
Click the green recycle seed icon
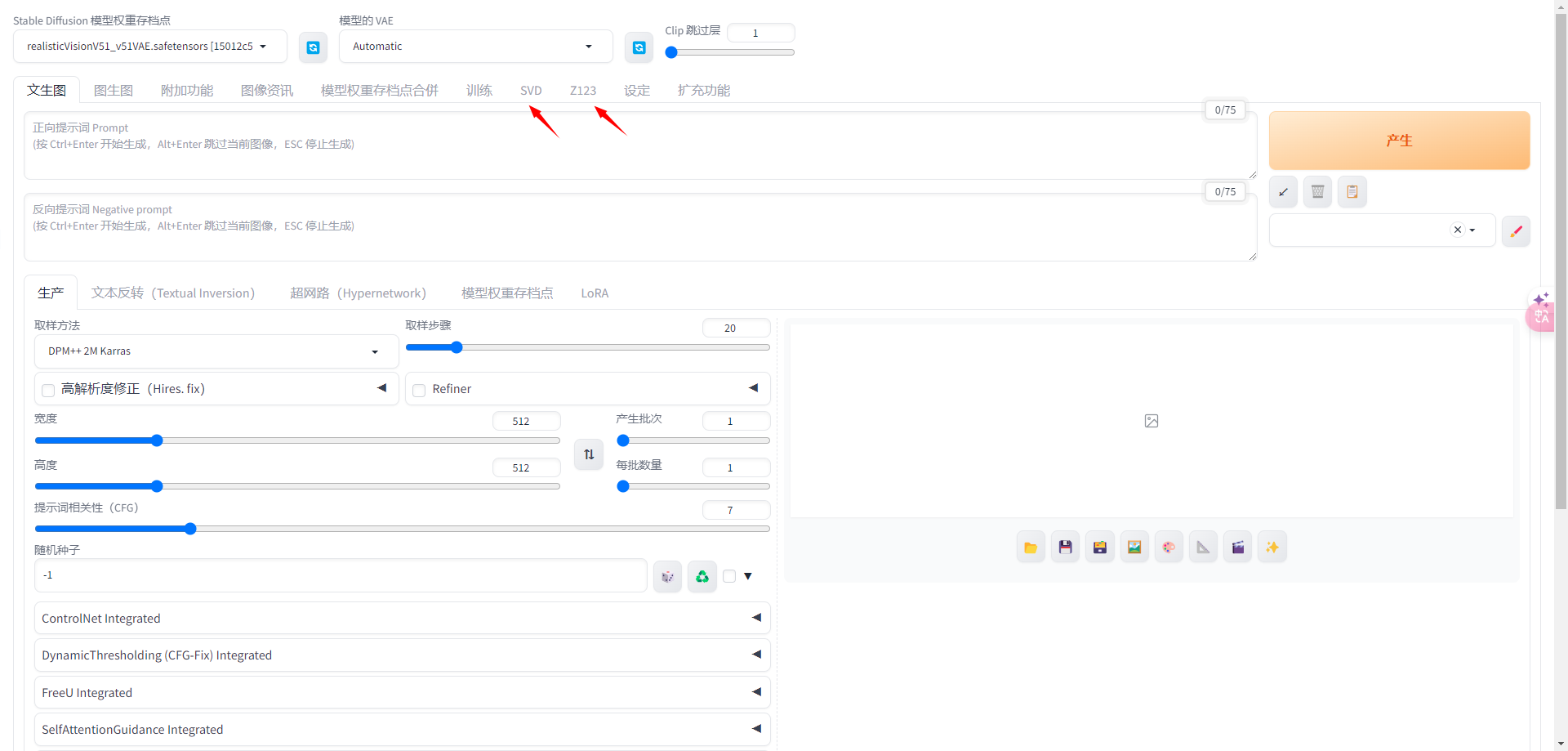pos(702,577)
